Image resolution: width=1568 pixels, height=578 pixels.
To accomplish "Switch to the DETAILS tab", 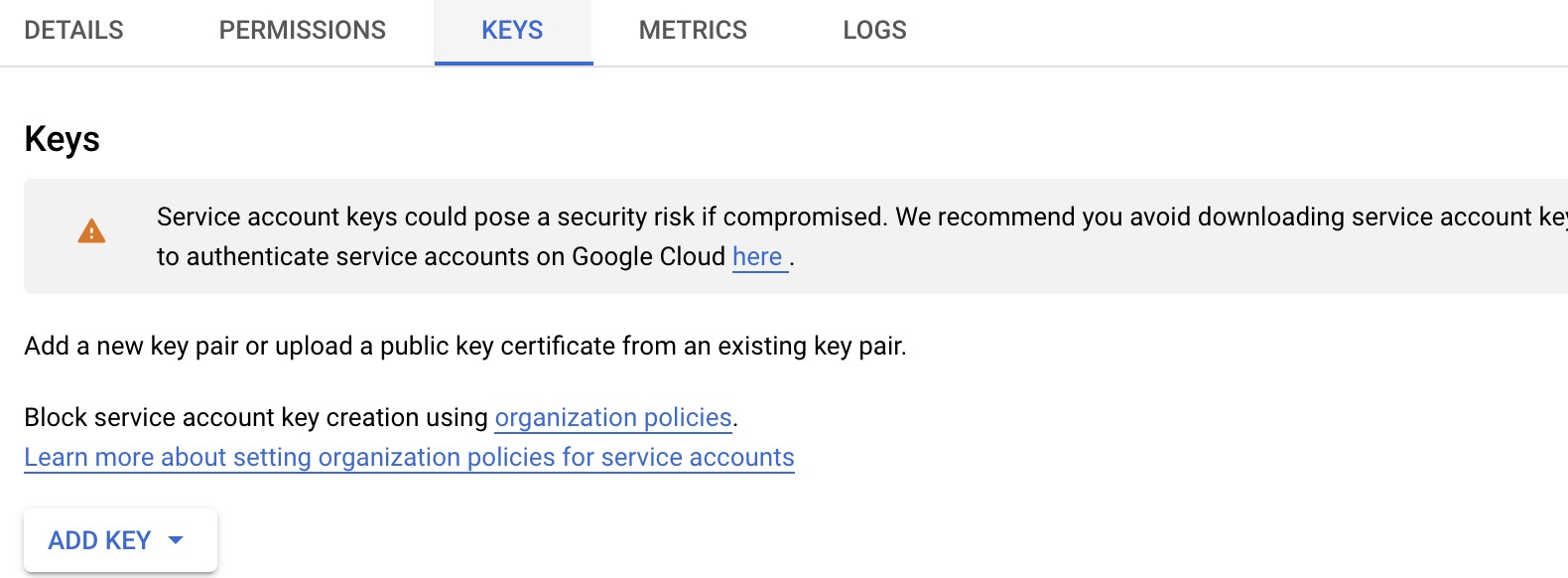I will [x=73, y=30].
